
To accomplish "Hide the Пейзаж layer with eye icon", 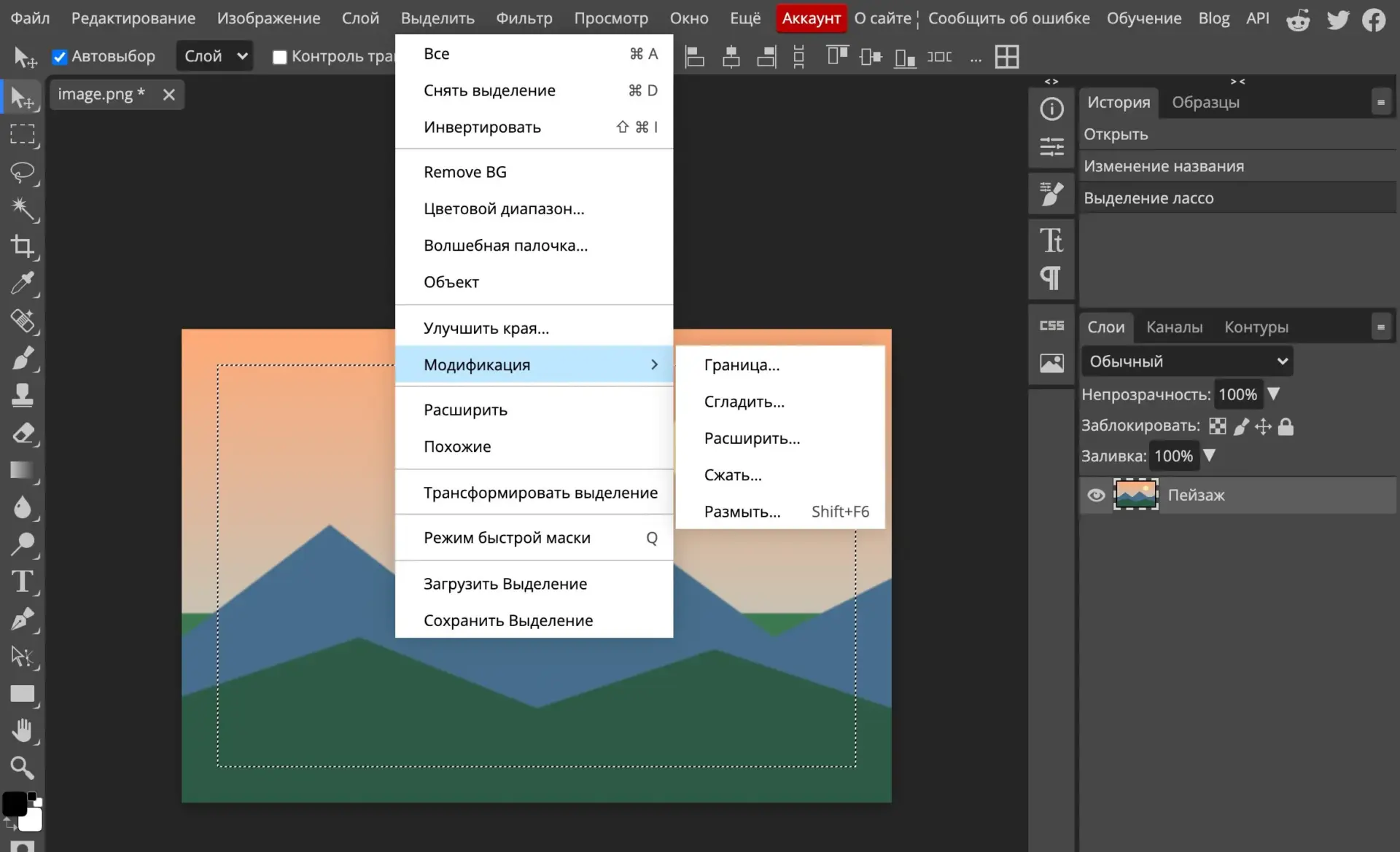I will coord(1096,496).
